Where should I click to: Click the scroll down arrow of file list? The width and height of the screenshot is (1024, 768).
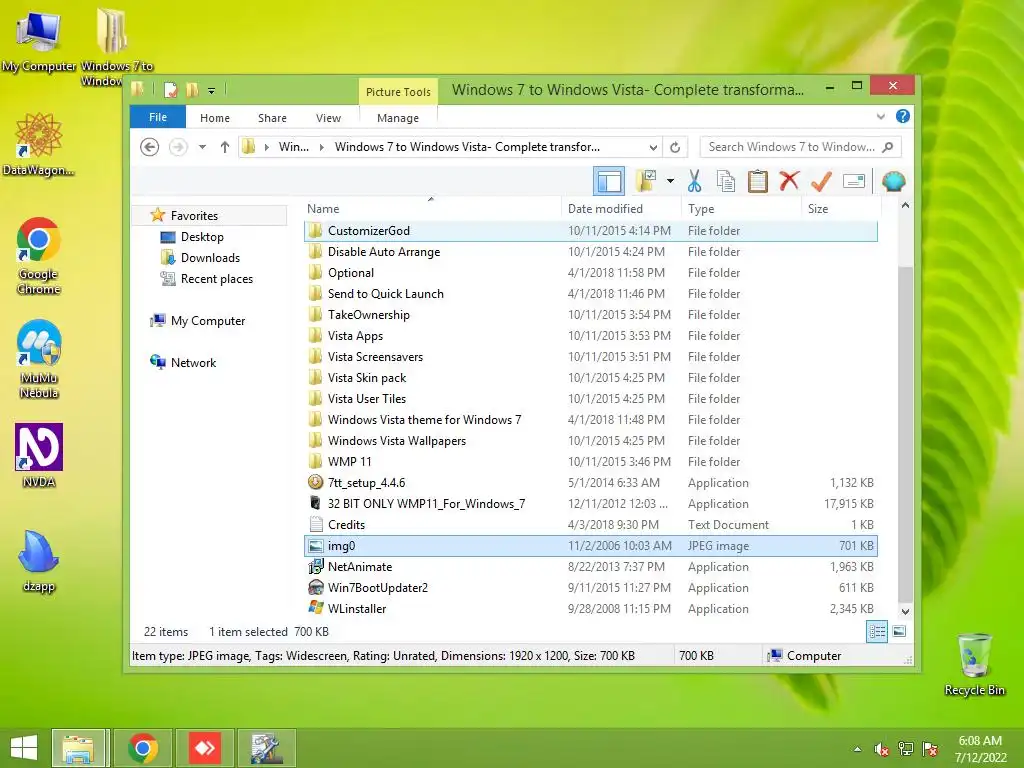pyautogui.click(x=905, y=612)
